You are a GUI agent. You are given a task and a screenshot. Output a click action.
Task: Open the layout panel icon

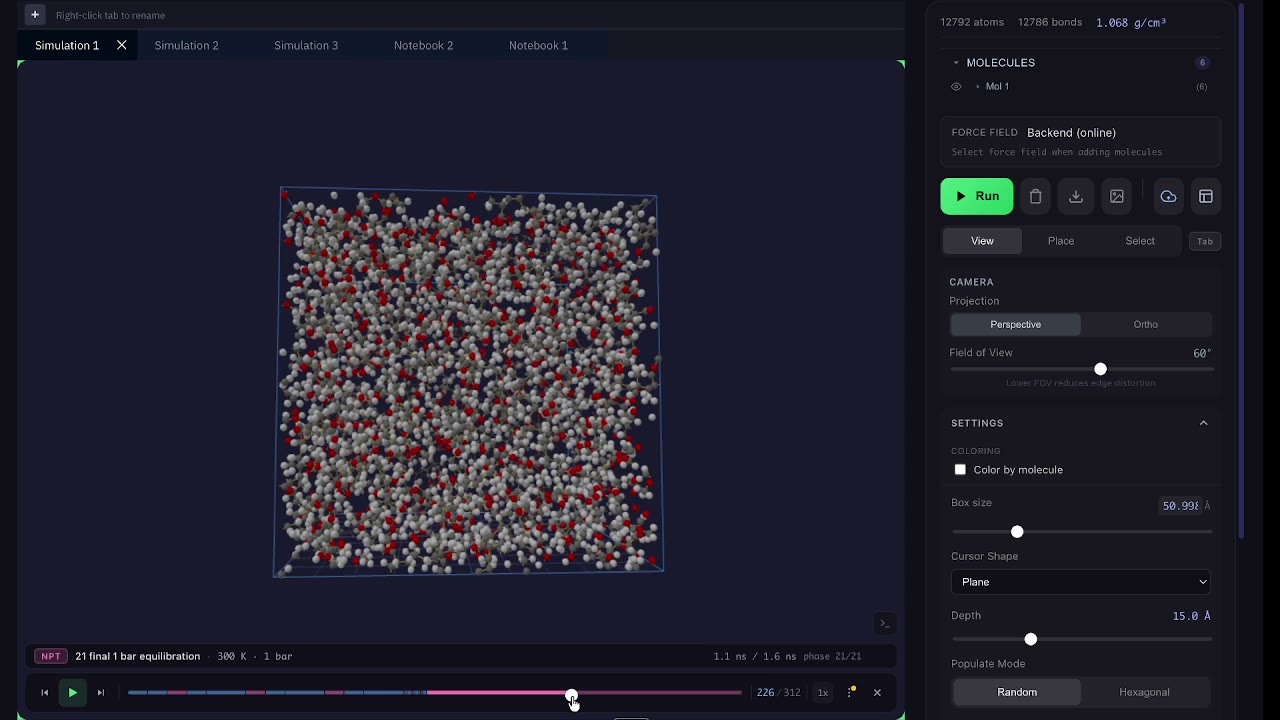(x=1206, y=197)
